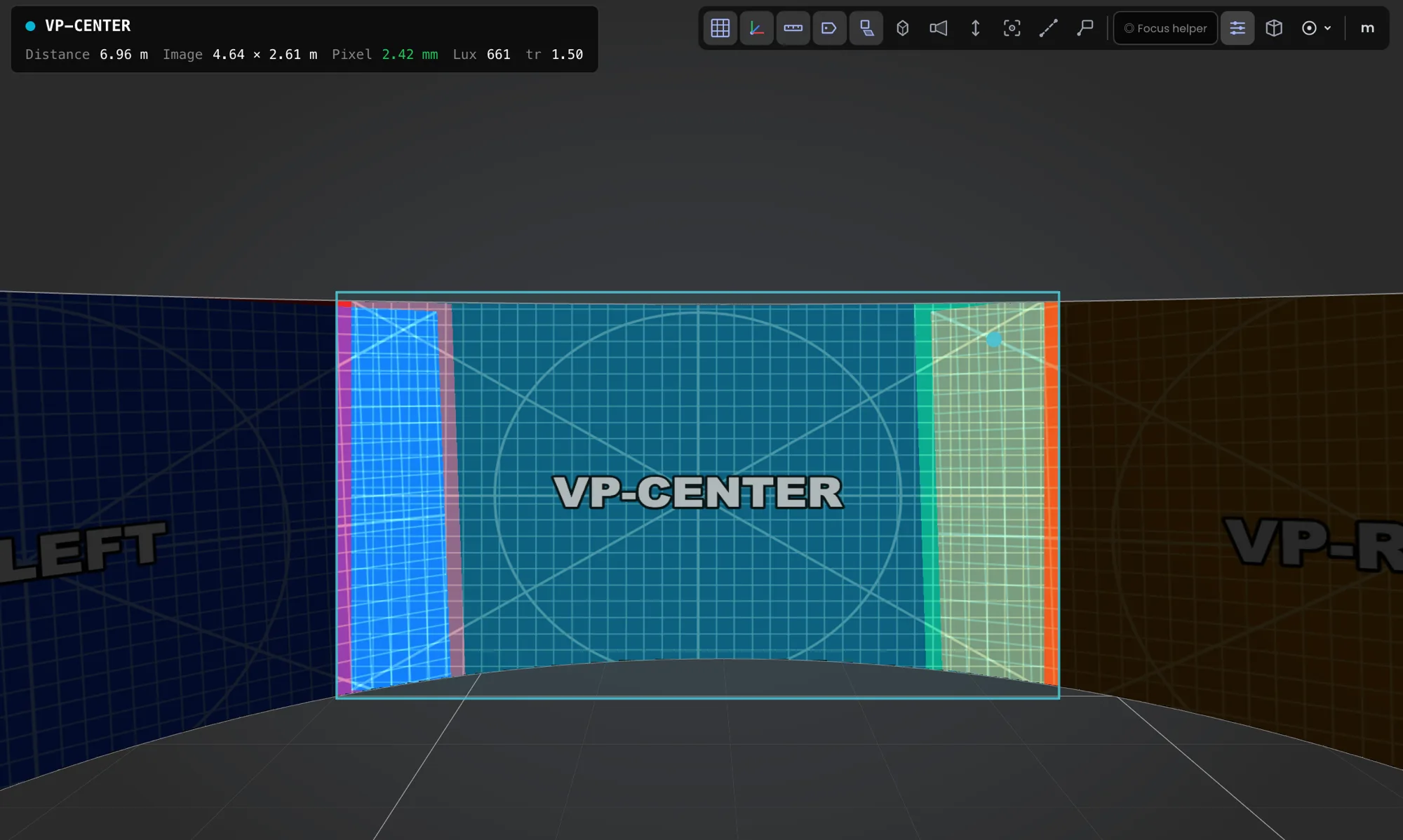Viewport: 1403px width, 840px height.
Task: Click the Distance value 6.96 m
Action: [x=123, y=54]
